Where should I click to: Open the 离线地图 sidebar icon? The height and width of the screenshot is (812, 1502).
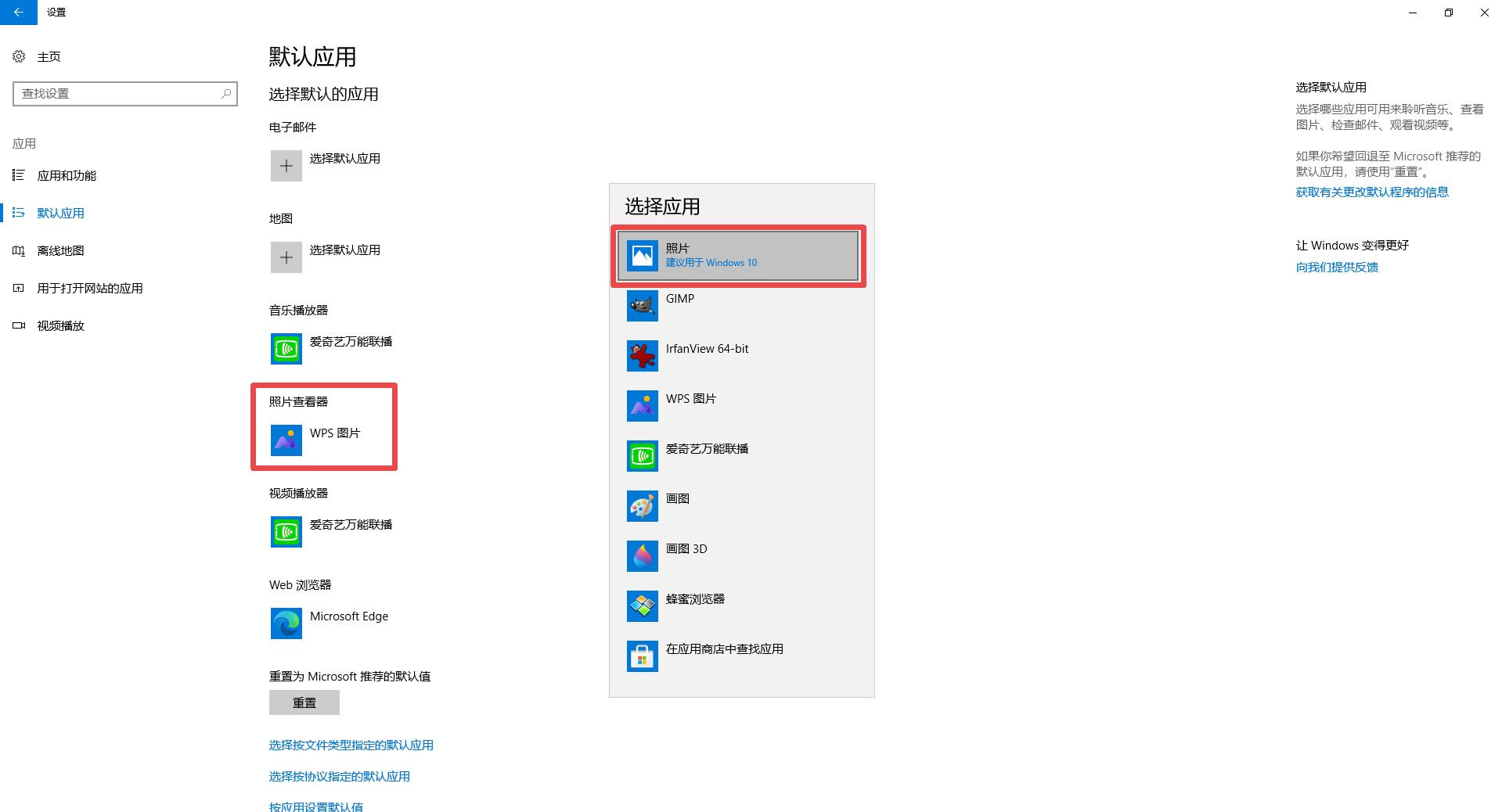19,250
